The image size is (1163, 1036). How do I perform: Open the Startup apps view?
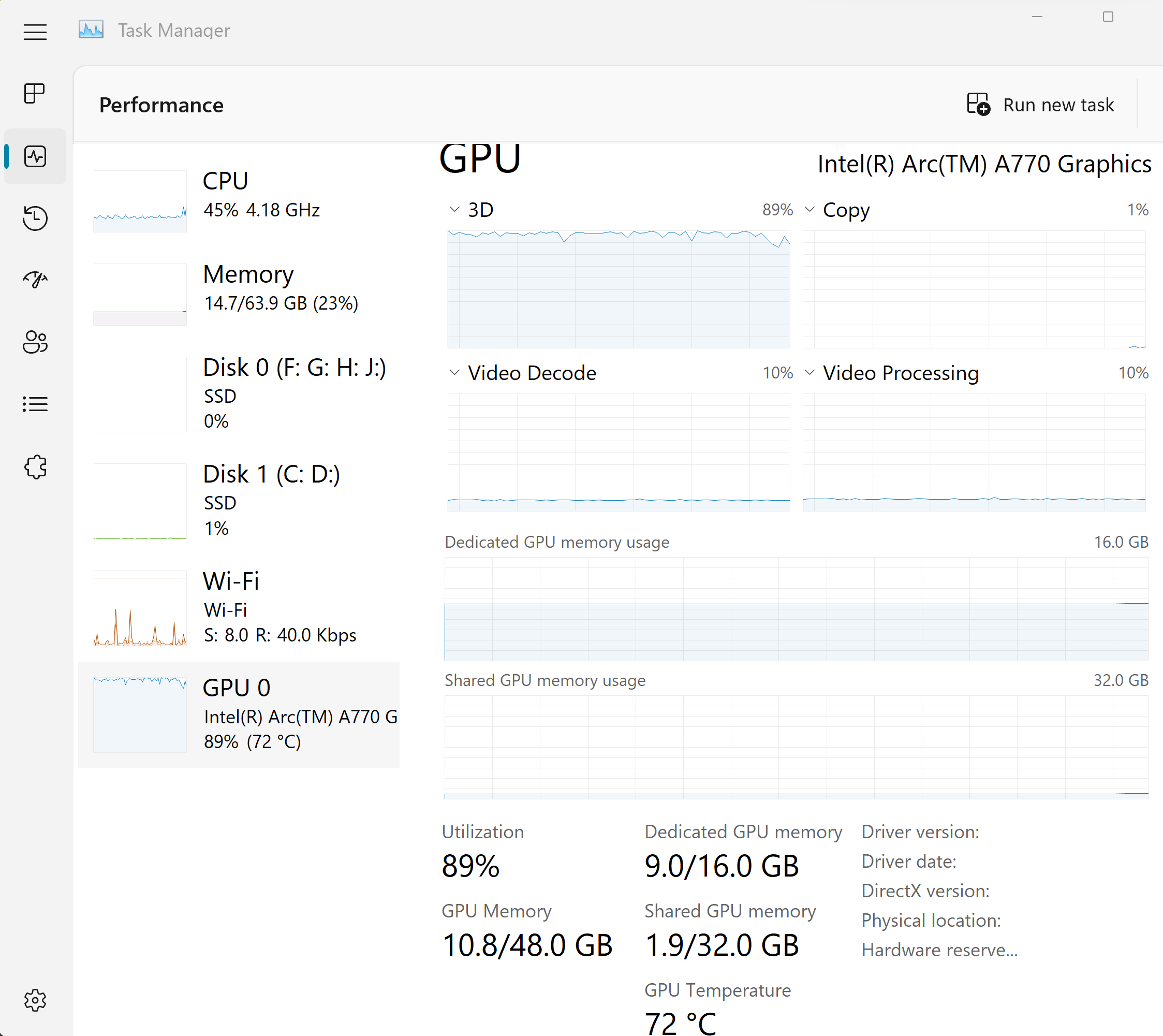pos(35,280)
